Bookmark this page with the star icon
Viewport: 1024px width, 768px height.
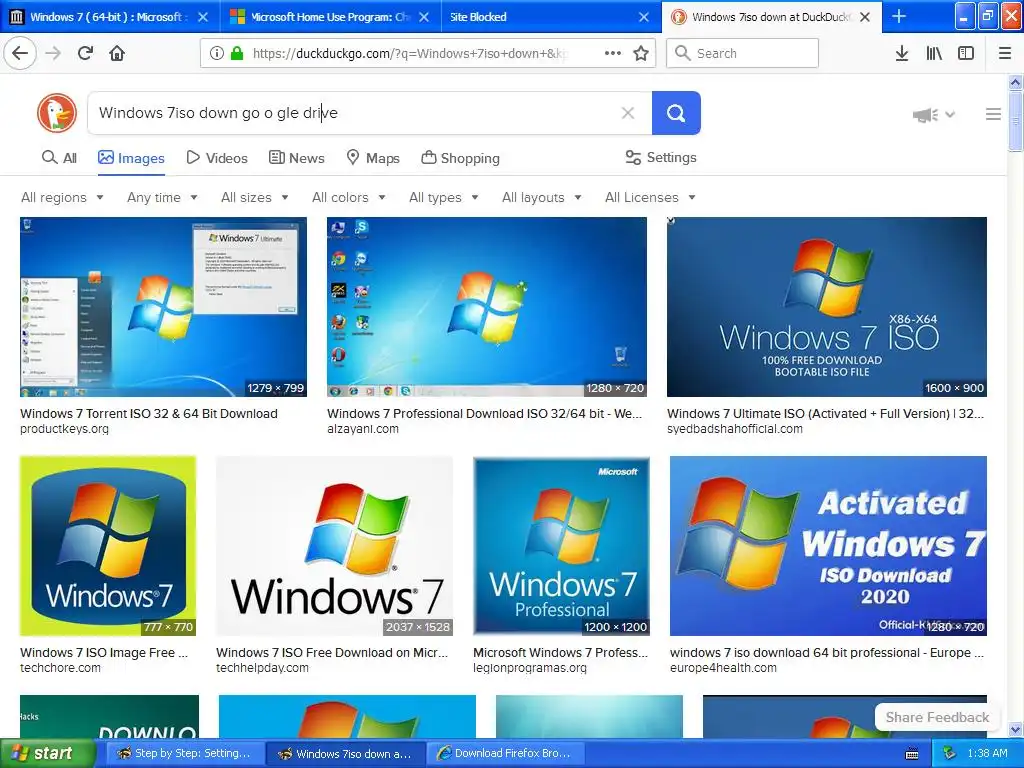(641, 53)
